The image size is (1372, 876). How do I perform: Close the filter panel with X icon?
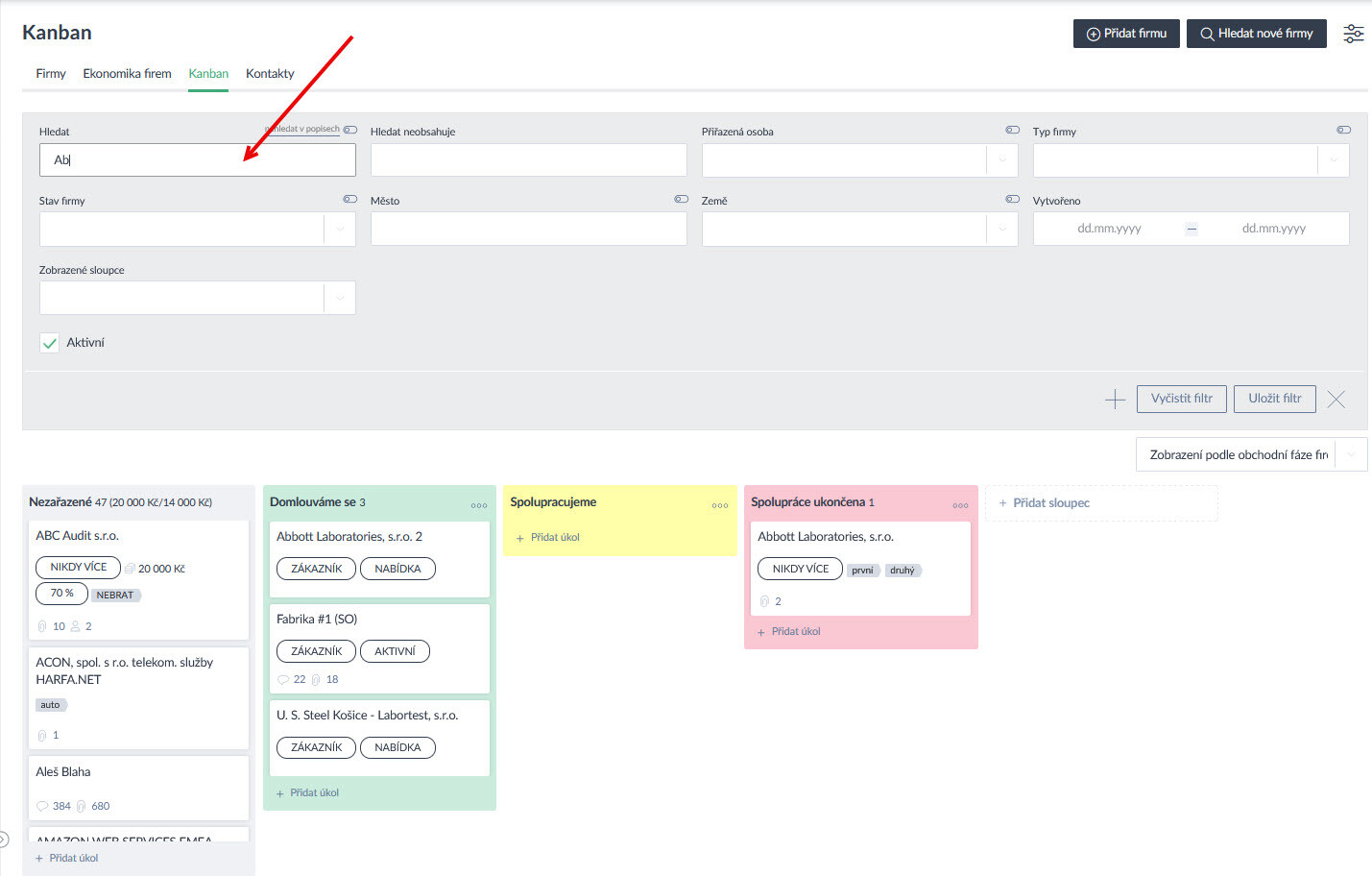pos(1336,400)
